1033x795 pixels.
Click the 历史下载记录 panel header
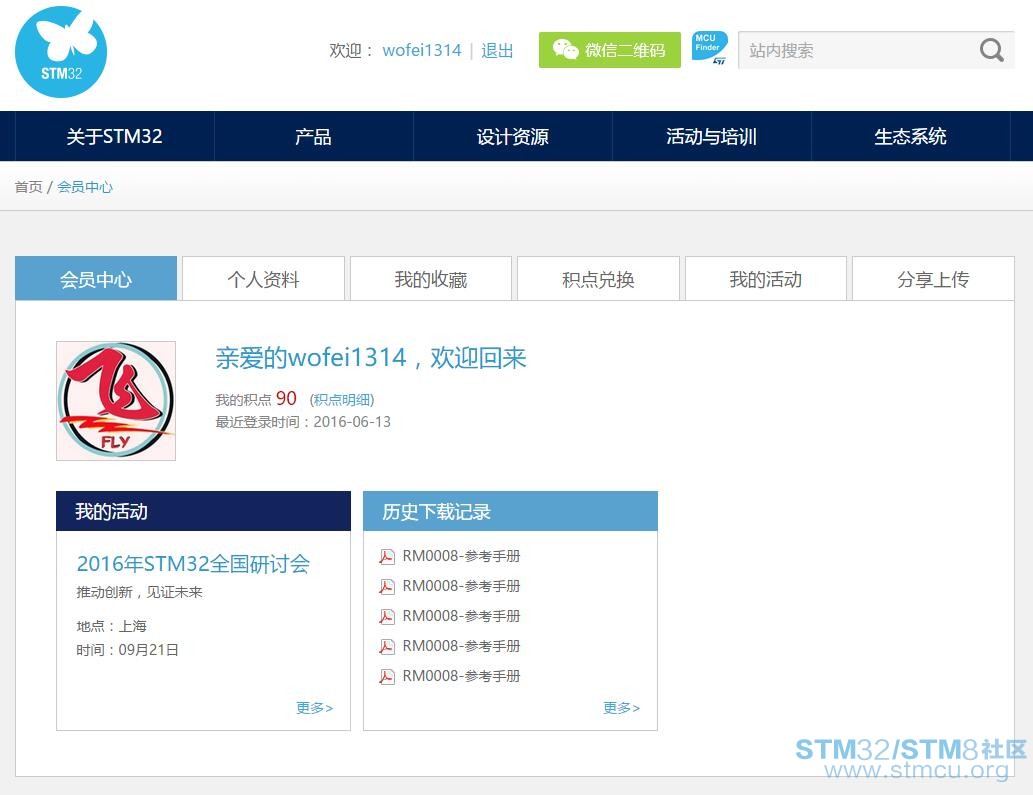[x=511, y=511]
